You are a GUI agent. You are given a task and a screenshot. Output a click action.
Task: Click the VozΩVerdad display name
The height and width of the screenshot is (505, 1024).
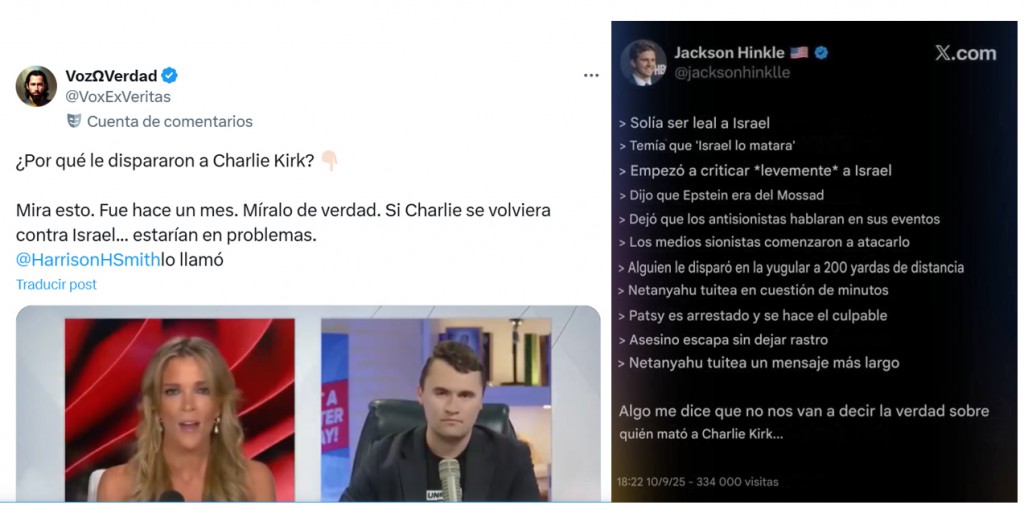point(112,76)
